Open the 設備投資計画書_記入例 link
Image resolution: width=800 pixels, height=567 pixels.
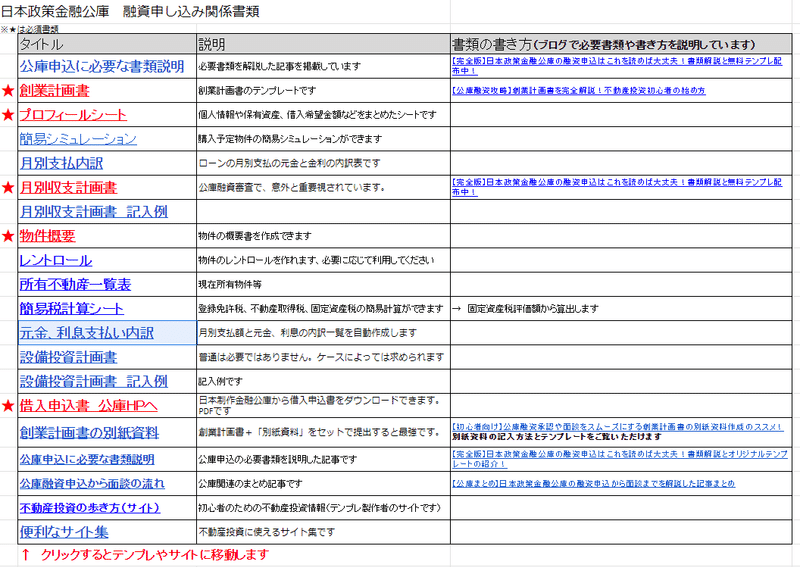[x=93, y=382]
